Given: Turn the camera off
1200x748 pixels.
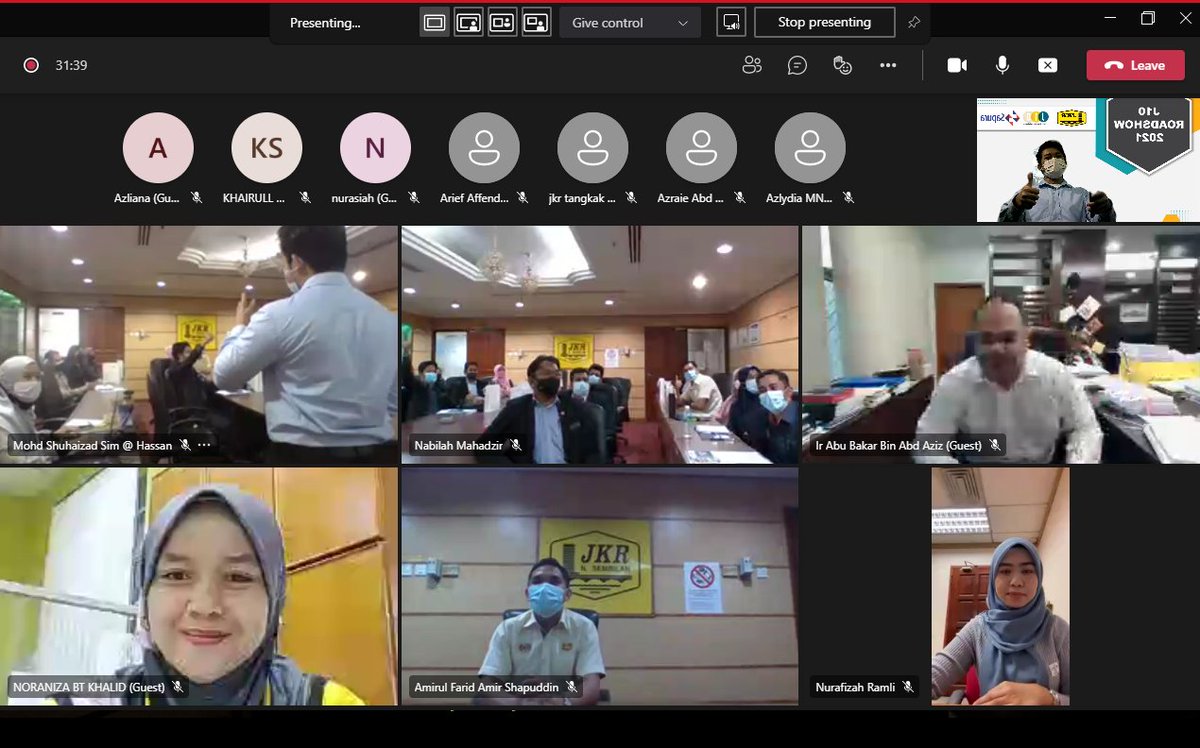Looking at the screenshot, I should point(957,65).
